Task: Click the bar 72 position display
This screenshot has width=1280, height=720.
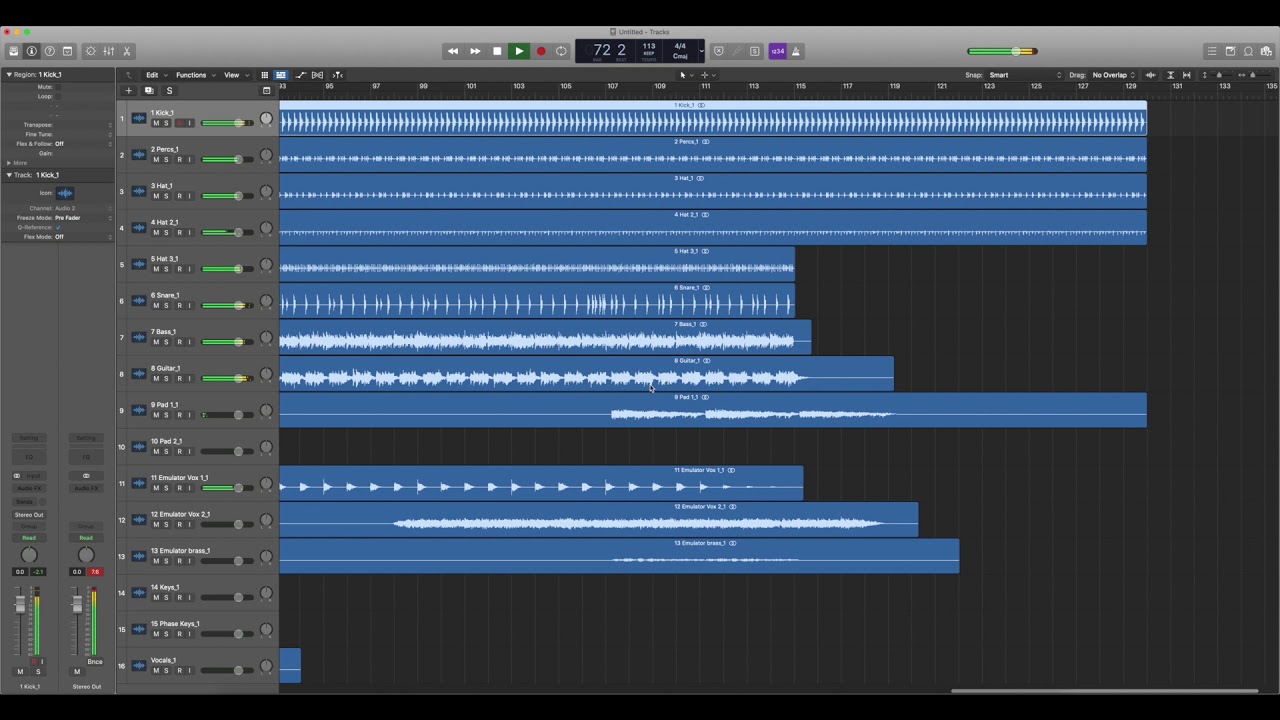Action: tap(602, 50)
